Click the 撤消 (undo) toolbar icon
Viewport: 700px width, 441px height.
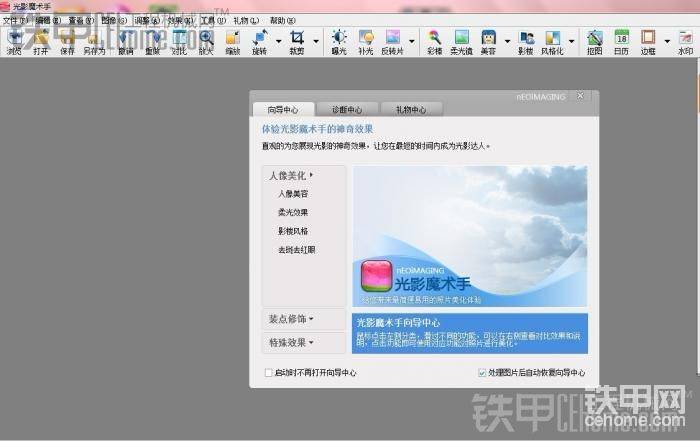click(125, 42)
